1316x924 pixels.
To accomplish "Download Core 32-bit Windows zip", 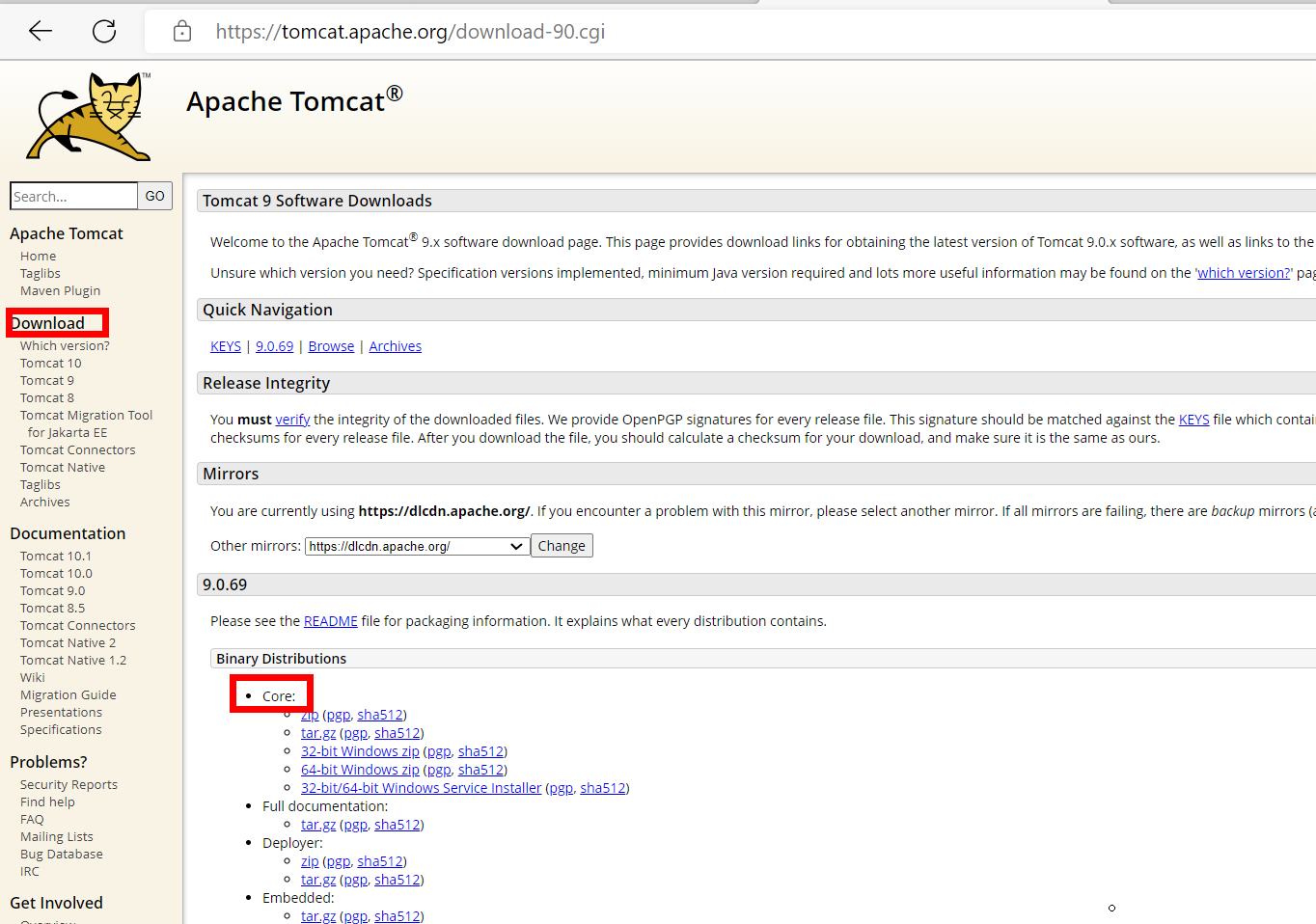I will 360,751.
